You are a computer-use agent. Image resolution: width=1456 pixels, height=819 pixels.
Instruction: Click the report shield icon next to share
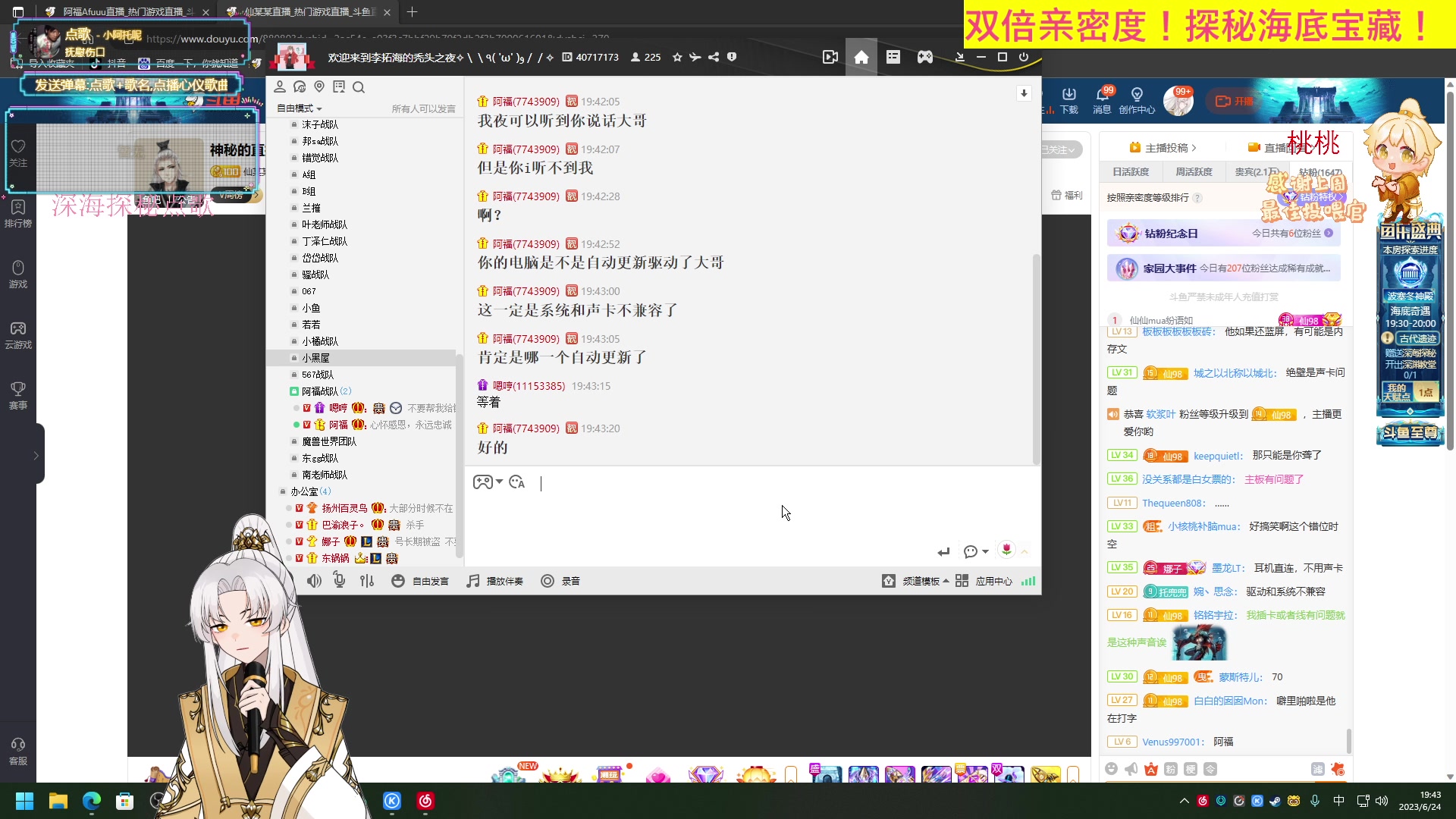point(732,57)
